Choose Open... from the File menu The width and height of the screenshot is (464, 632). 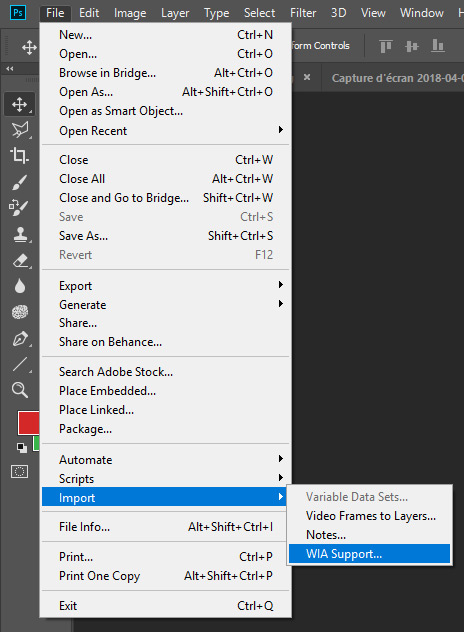(165, 54)
